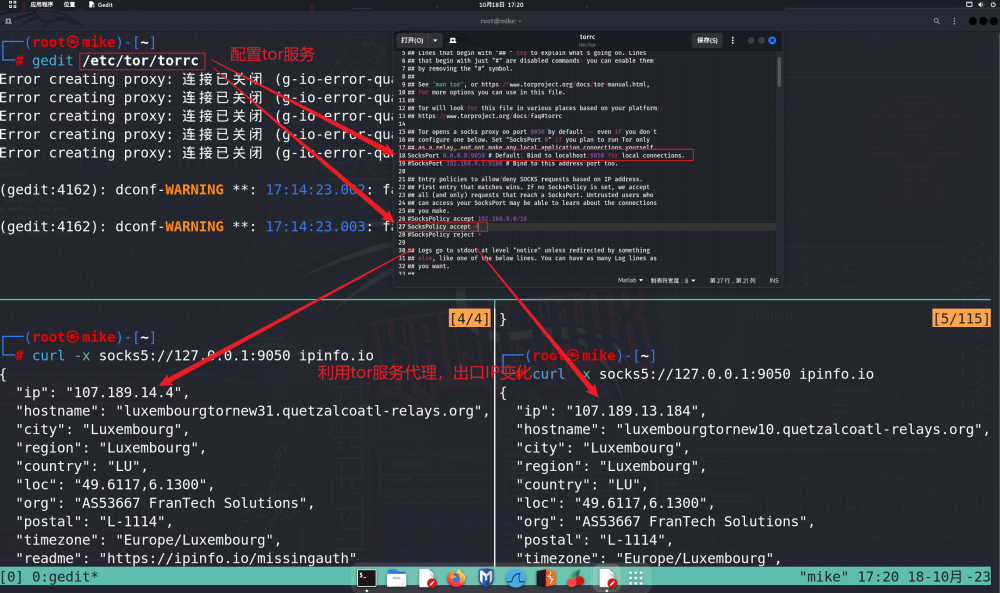The height and width of the screenshot is (593, 1000).
Task: Open the terminal search icon
Action: 937,21
